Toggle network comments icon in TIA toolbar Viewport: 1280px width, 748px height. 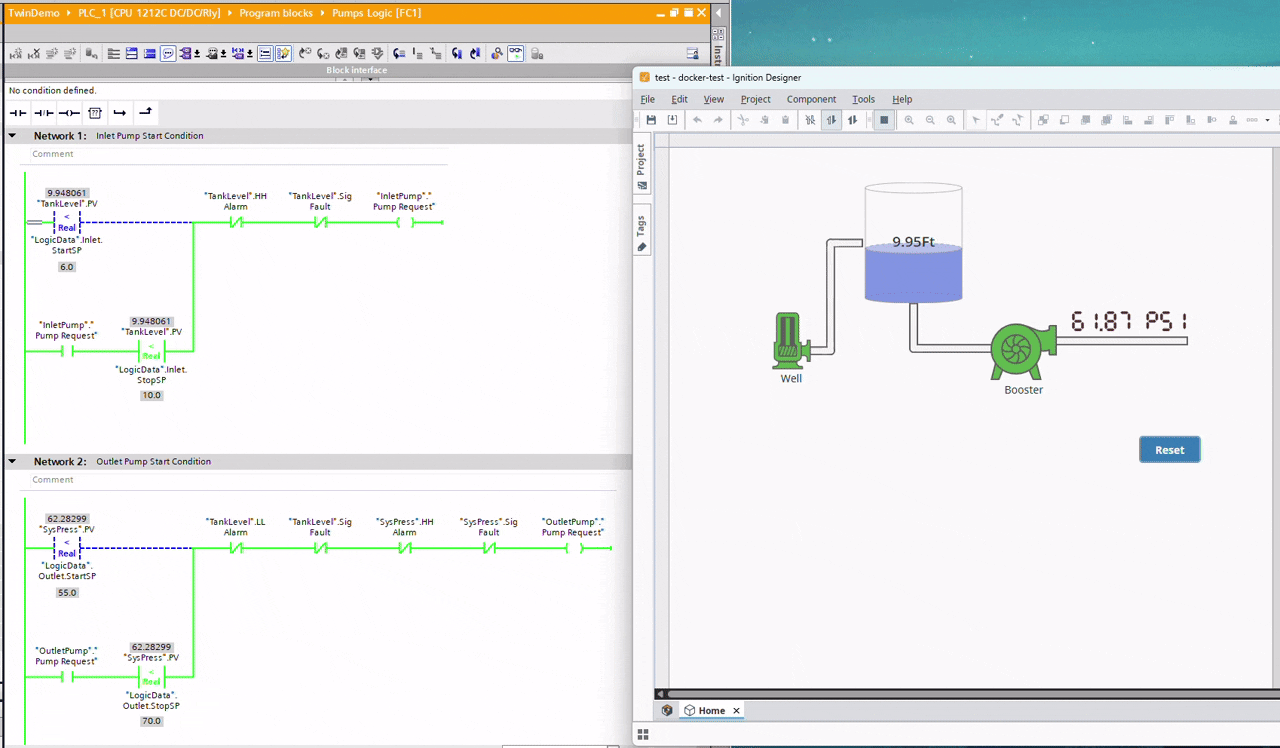click(x=168, y=54)
